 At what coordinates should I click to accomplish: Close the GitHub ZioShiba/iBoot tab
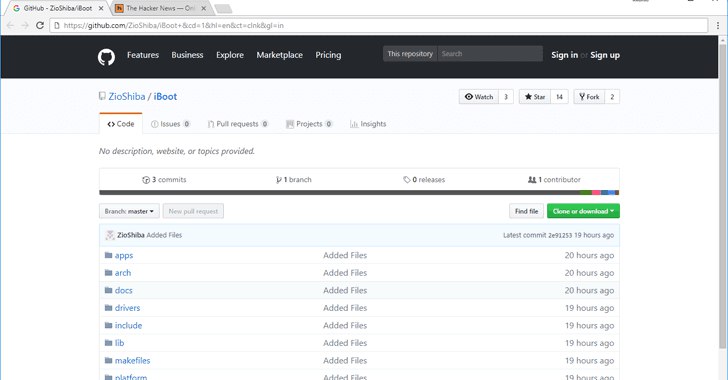(x=101, y=8)
